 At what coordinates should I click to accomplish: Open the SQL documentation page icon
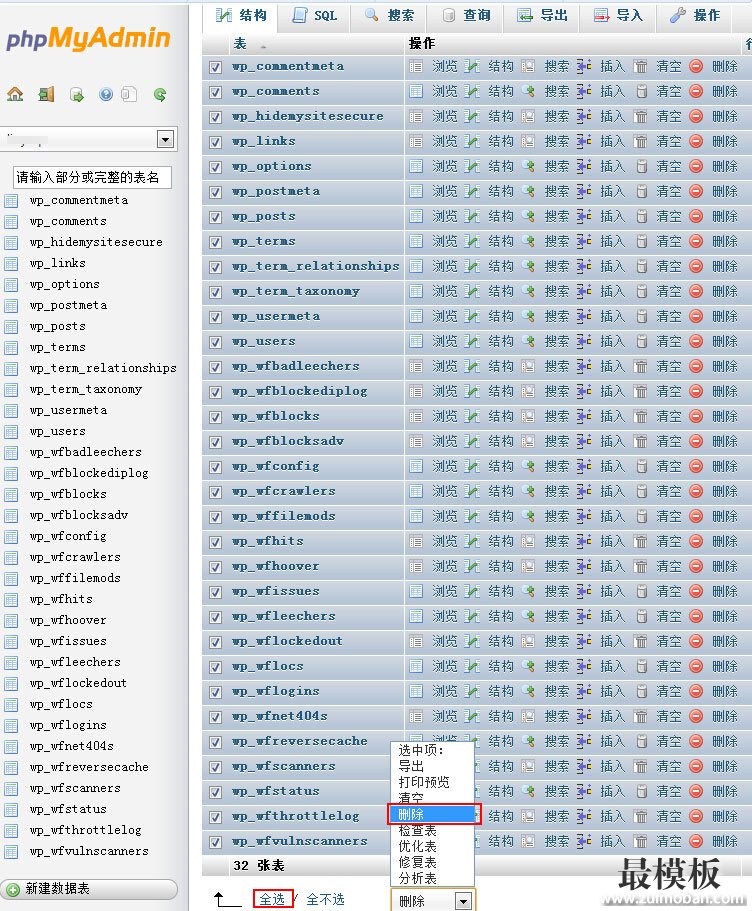tap(129, 94)
